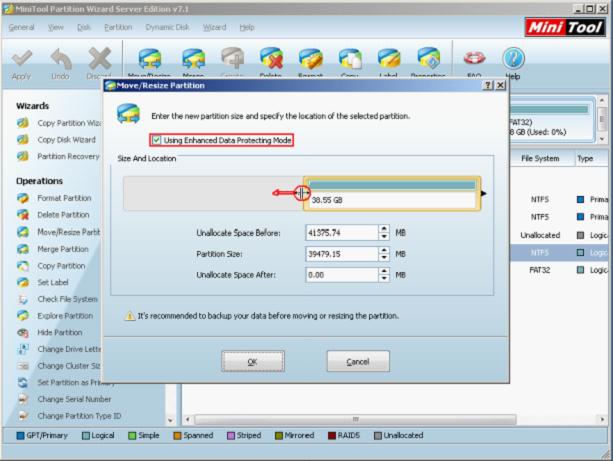Click the right arrow handle of partition bar
613x461 pixels.
484,193
